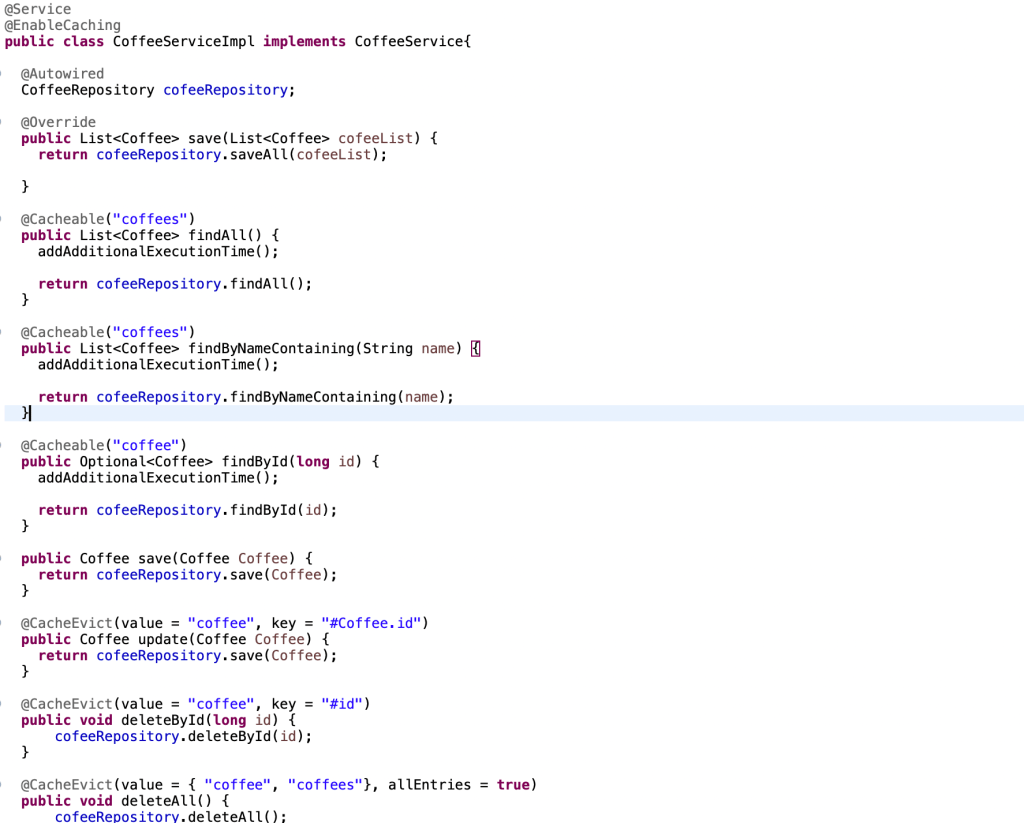This screenshot has height=823, width=1024.
Task: Click the CoffeeService interface name after implements
Action: 409,41
